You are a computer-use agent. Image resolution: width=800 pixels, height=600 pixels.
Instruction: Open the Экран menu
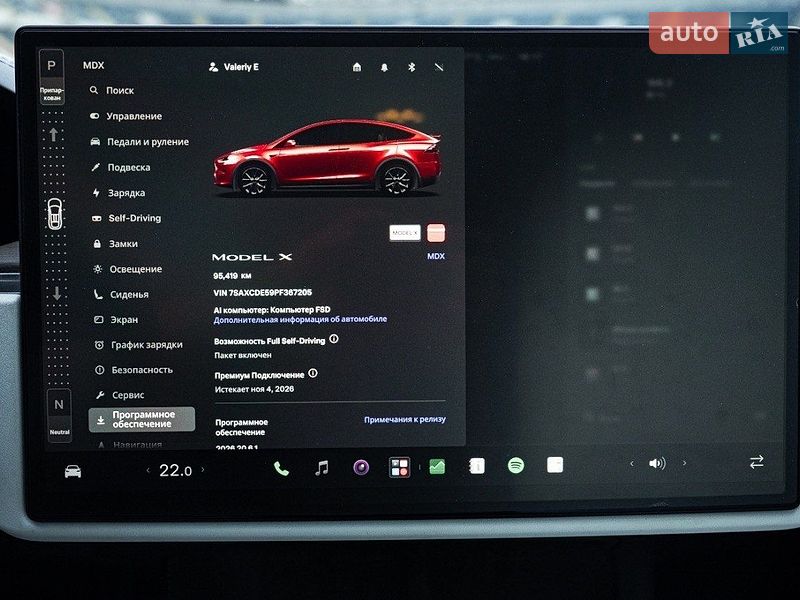click(116, 320)
